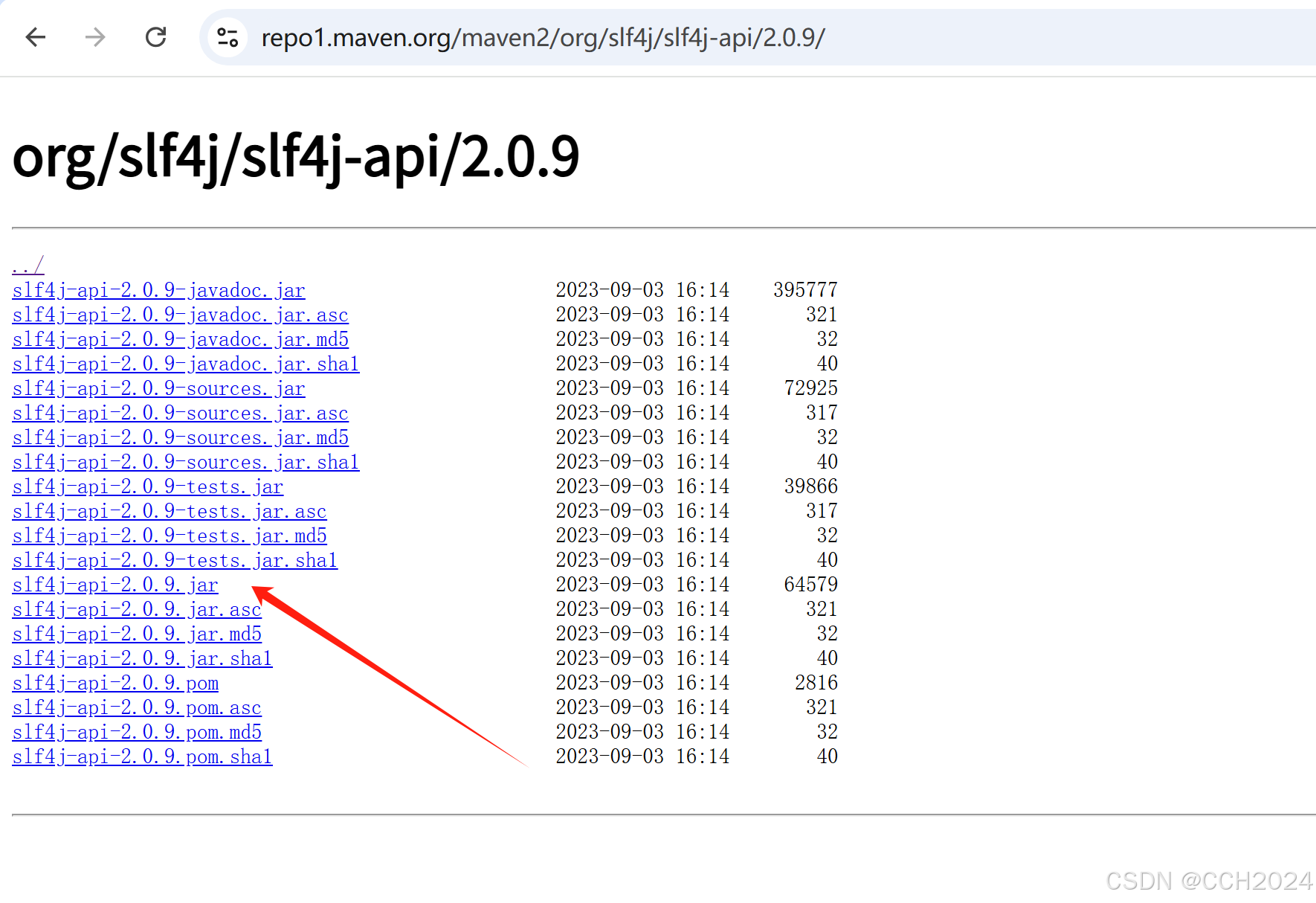Open slf4j-api-2.0.9-javadoc.jar.asc signature file

(180, 315)
